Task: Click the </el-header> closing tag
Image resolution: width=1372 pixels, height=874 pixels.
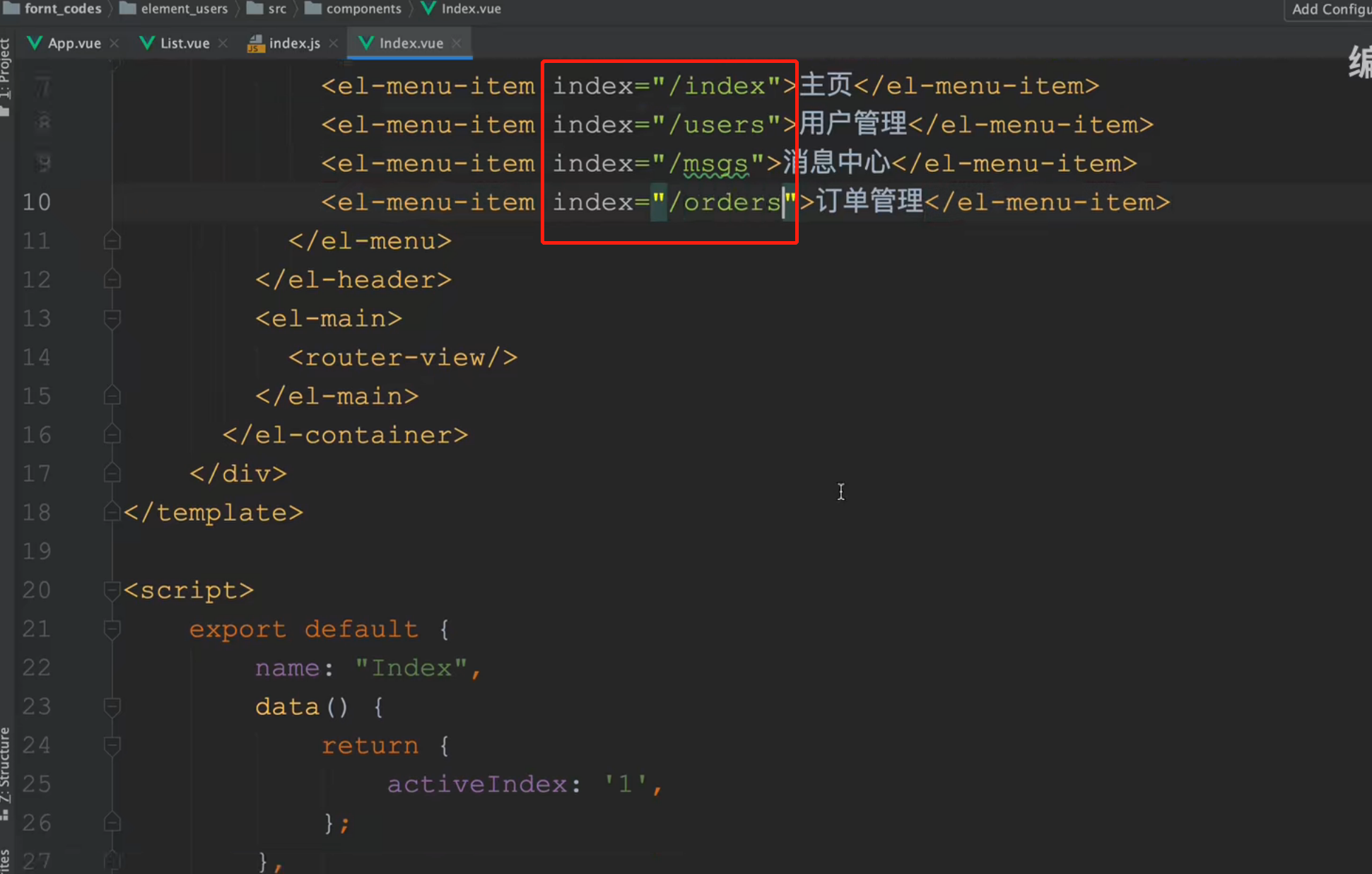Action: [353, 280]
